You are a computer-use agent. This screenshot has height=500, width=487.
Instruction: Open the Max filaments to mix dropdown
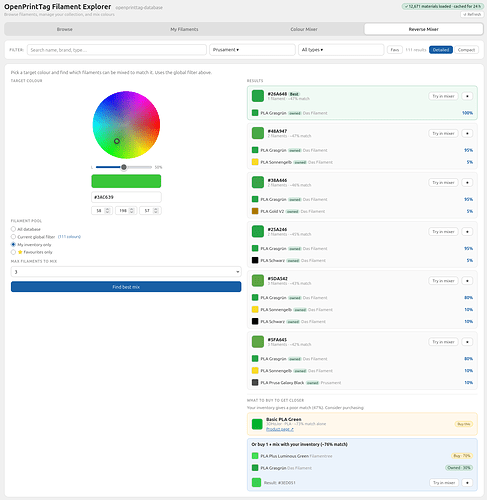126,272
